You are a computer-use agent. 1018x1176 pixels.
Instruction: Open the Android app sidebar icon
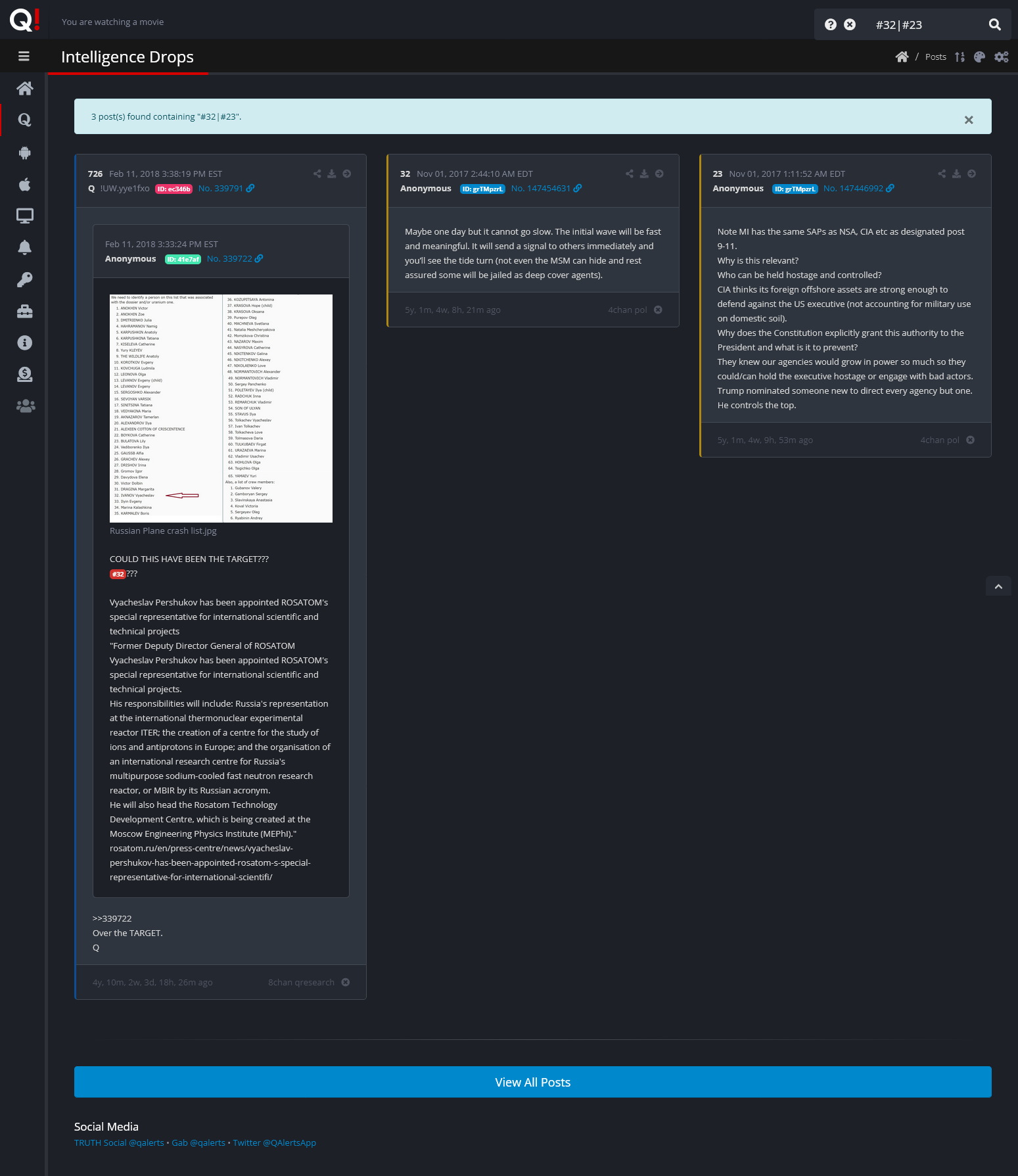click(x=25, y=153)
